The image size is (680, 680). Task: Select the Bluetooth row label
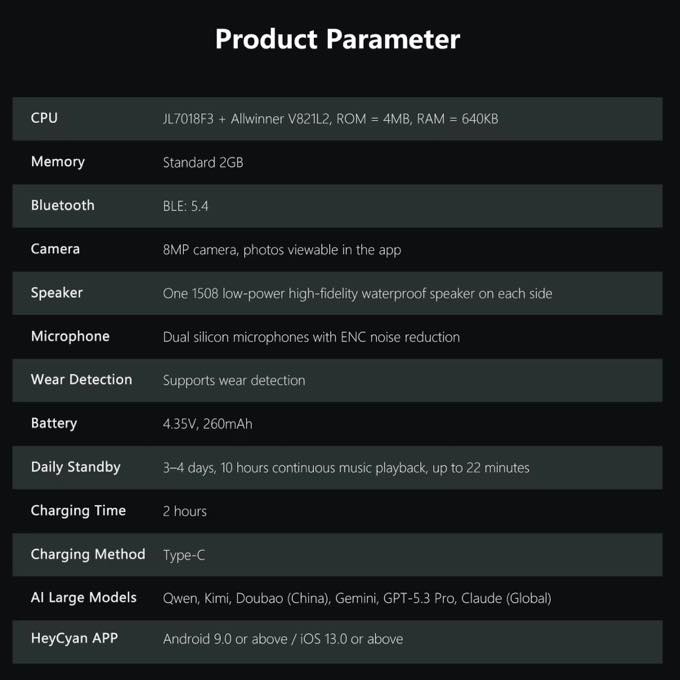(x=62, y=205)
